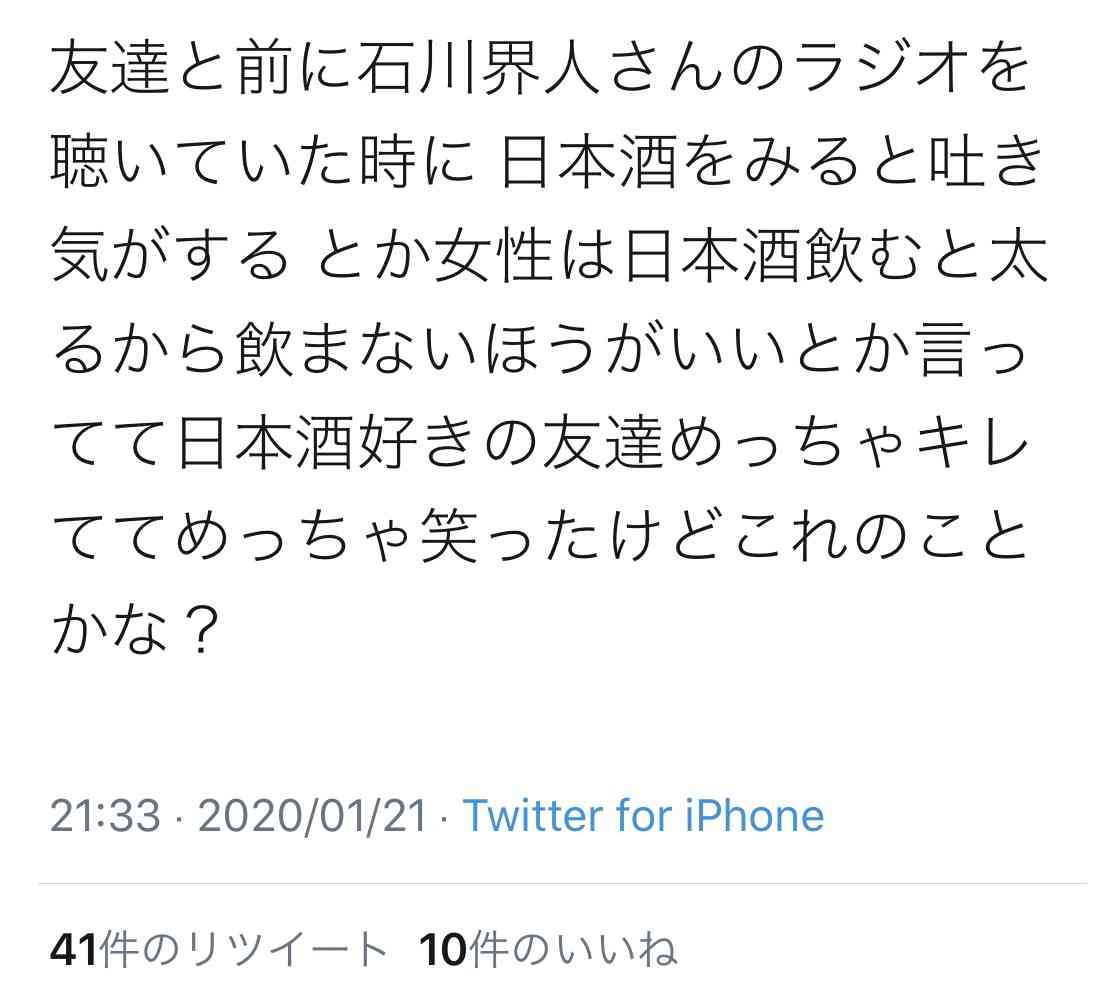View the 41件のリツイート list
Viewport: 1099px width, 1006px height.
(219, 949)
